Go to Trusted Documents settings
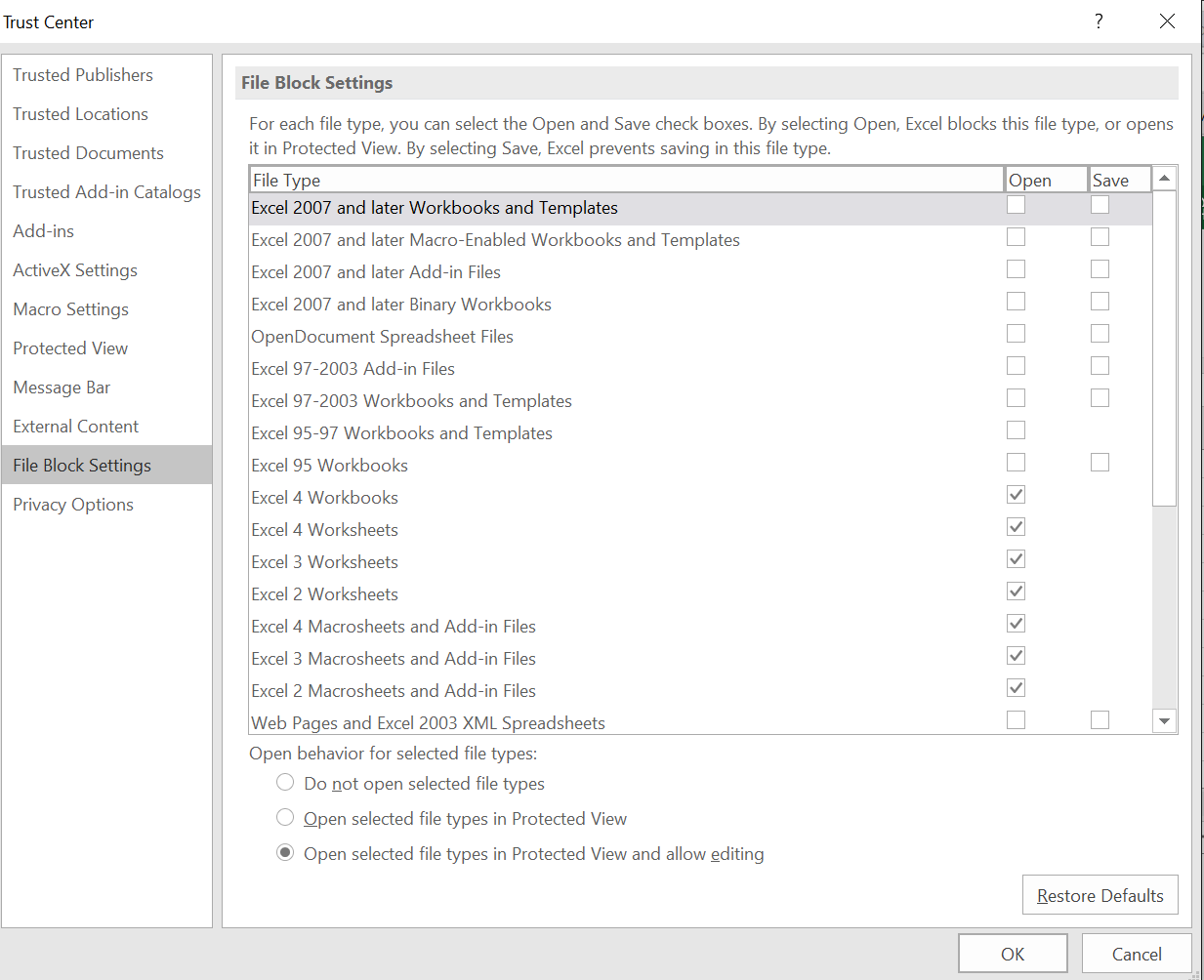Image resolution: width=1204 pixels, height=980 pixels. point(106,153)
